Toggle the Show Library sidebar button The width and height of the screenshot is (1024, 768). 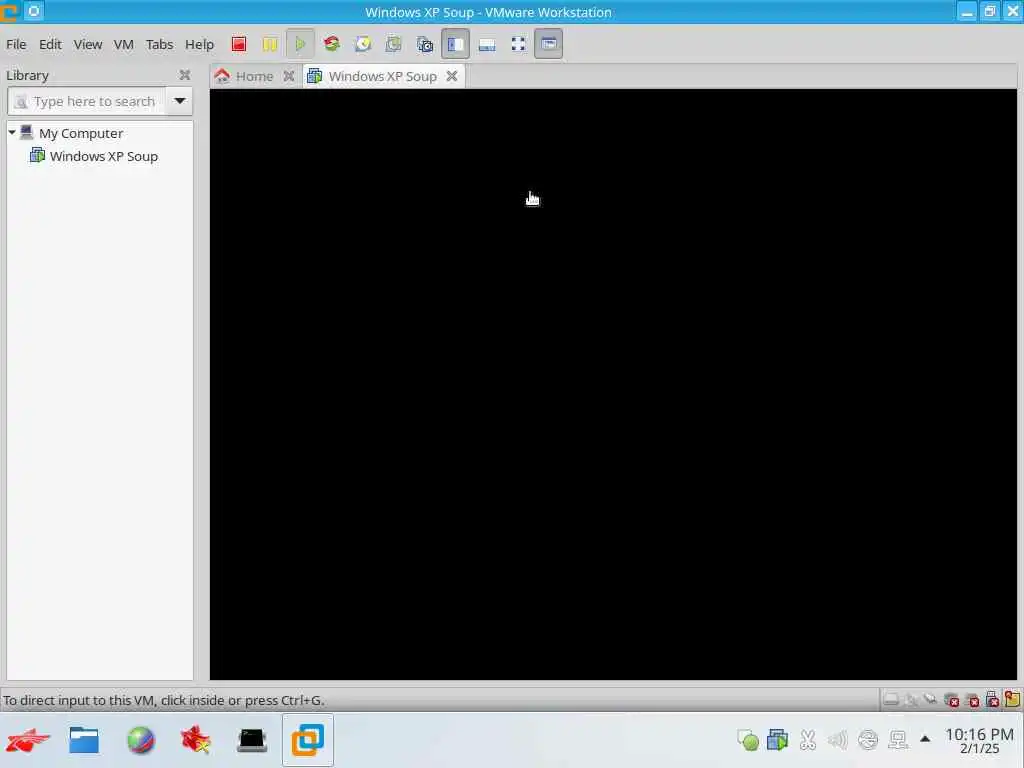pyautogui.click(x=455, y=44)
